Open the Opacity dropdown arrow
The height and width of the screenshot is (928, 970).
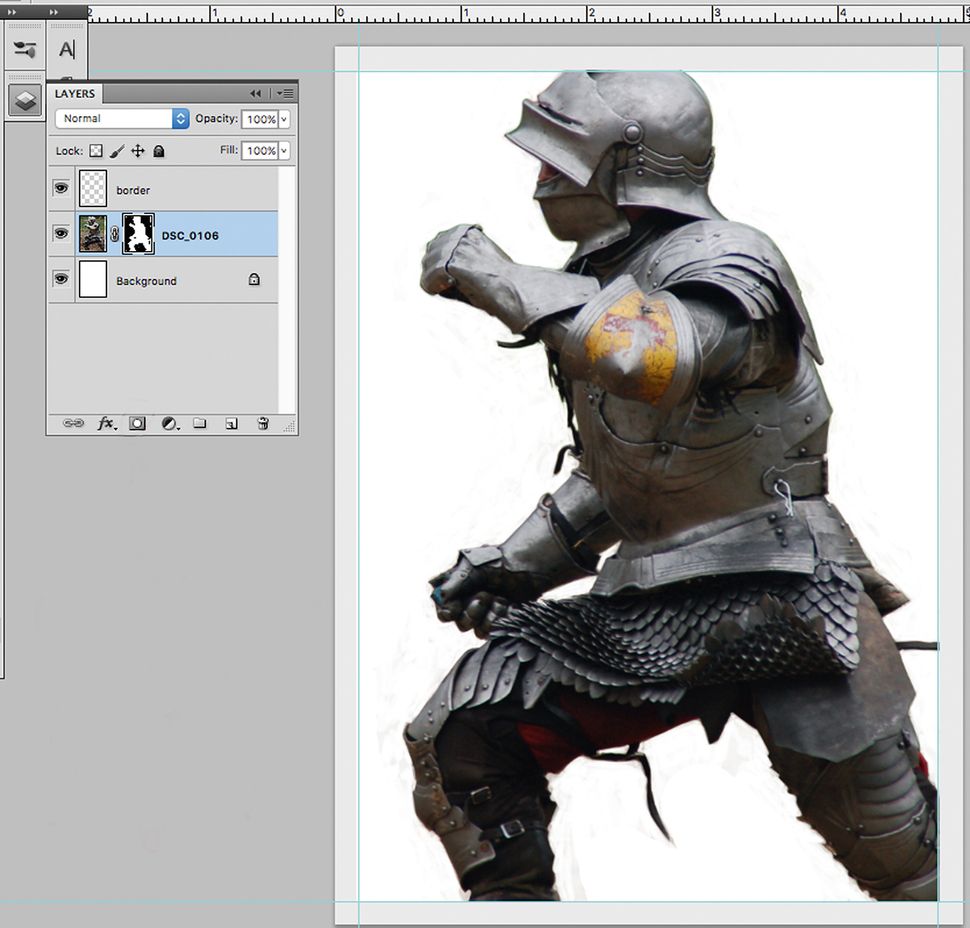point(283,118)
